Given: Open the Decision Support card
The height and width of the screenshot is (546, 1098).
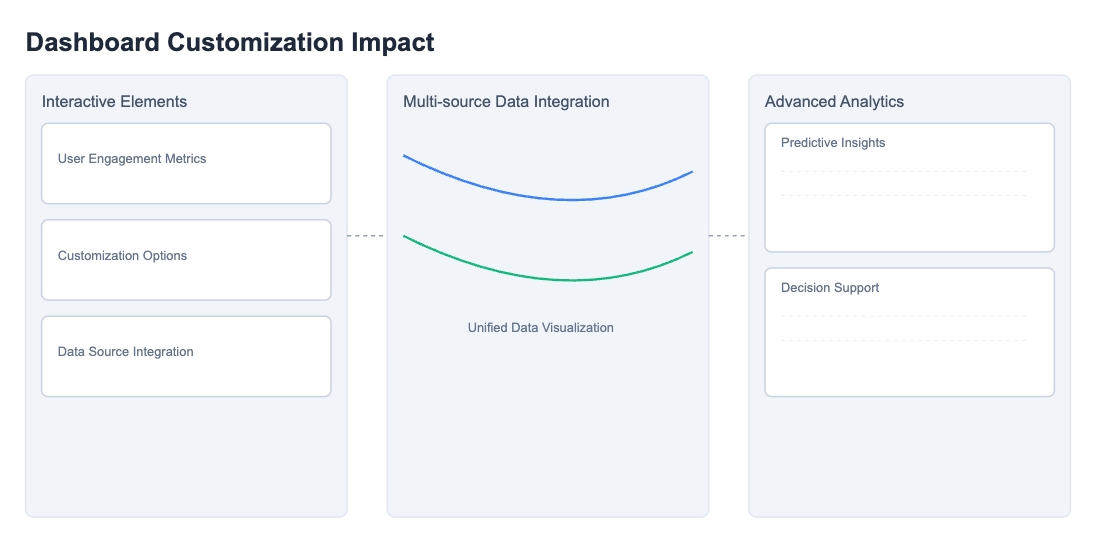Looking at the screenshot, I should pyautogui.click(x=910, y=332).
